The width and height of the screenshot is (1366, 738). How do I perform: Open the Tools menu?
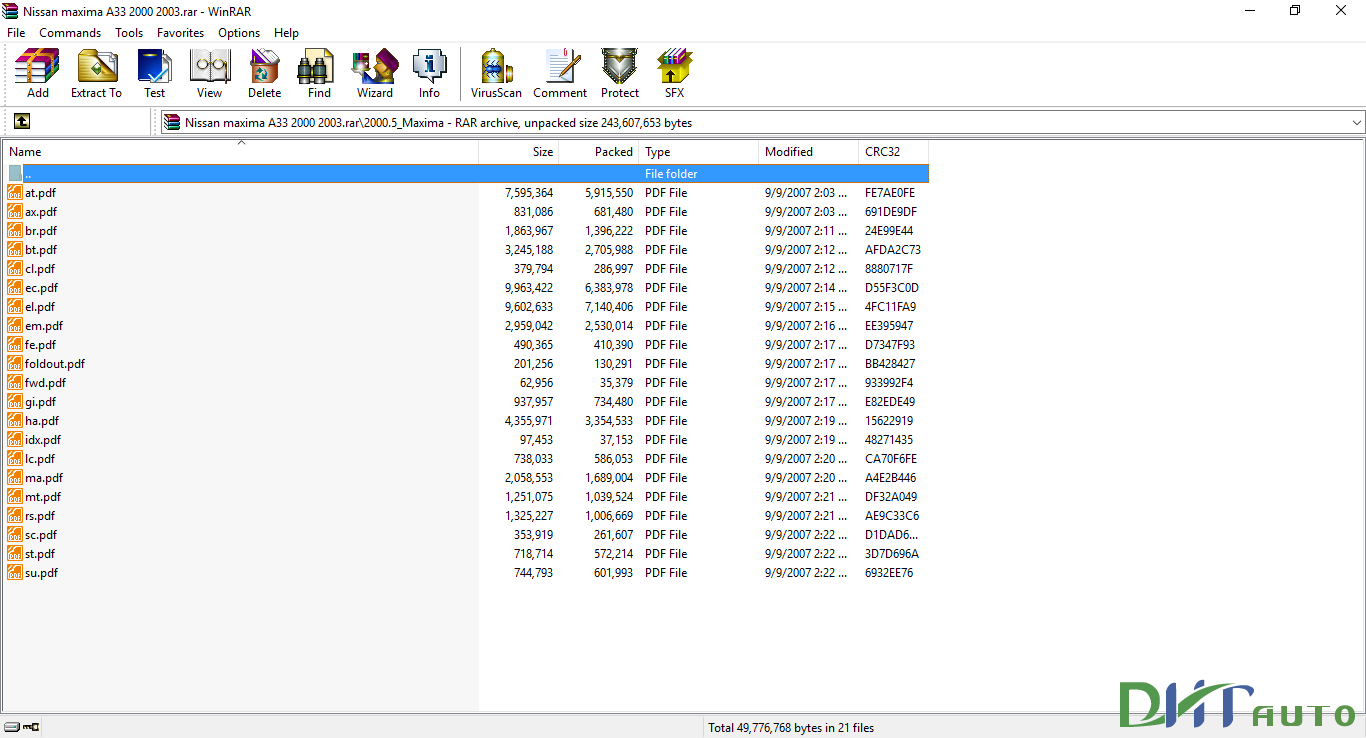pos(129,33)
